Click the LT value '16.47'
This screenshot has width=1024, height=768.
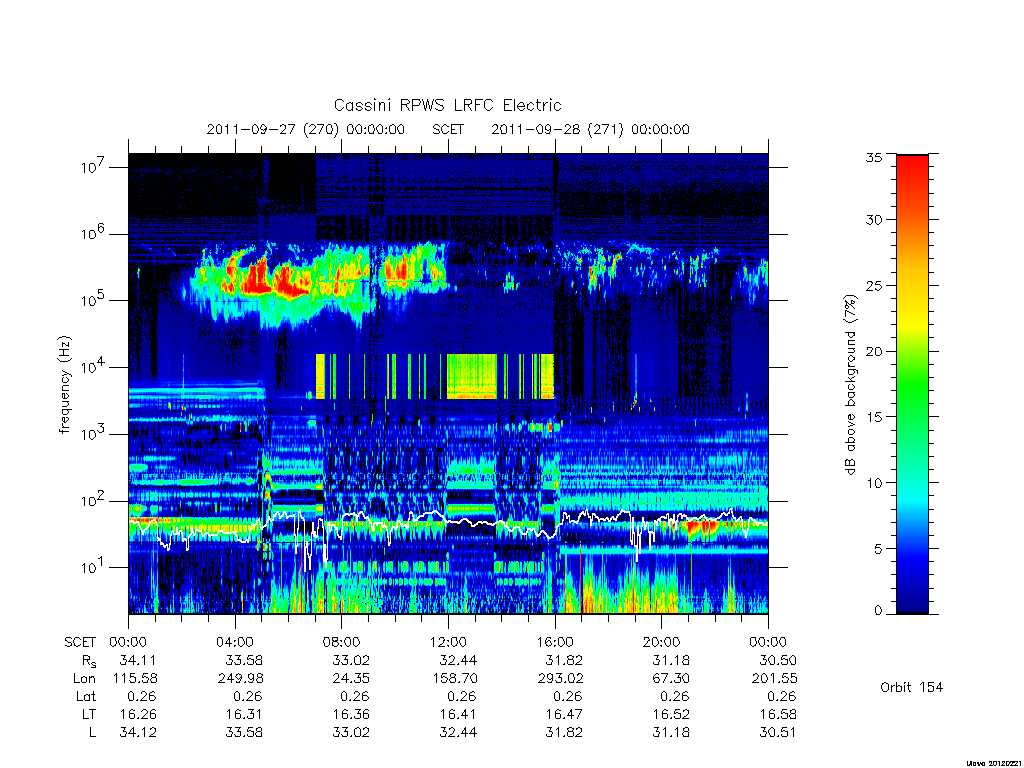click(x=565, y=714)
